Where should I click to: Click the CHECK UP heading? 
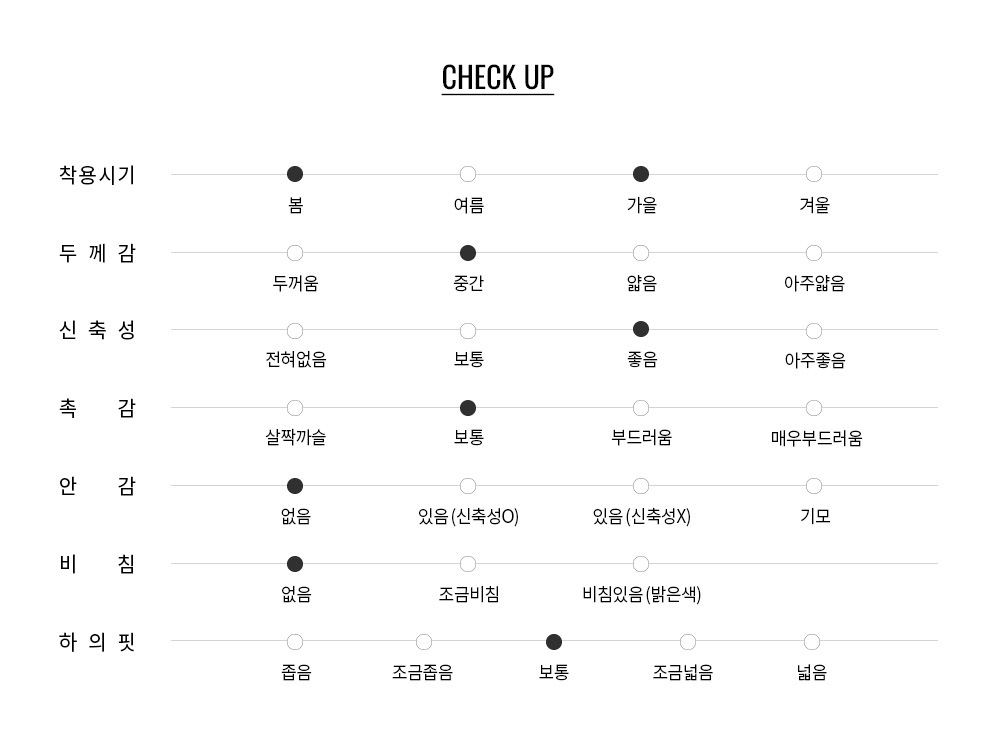click(x=498, y=77)
